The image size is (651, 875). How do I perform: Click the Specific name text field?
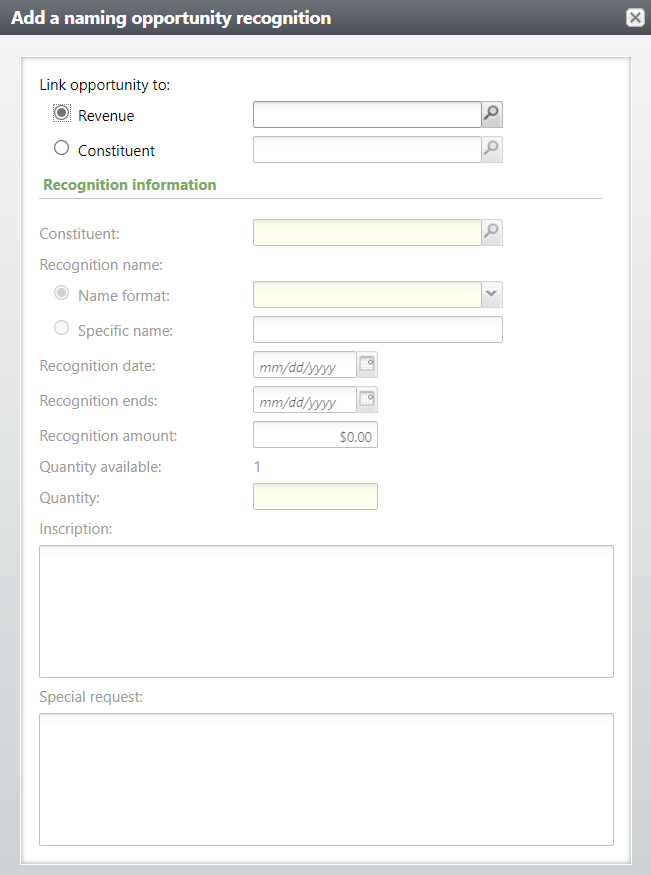[377, 330]
